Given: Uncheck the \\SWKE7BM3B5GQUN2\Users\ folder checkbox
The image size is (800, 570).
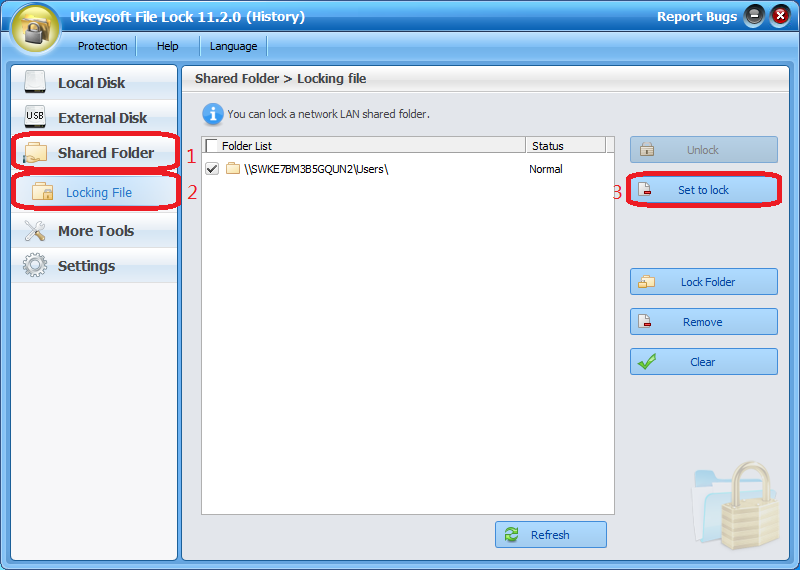Looking at the screenshot, I should tap(212, 168).
